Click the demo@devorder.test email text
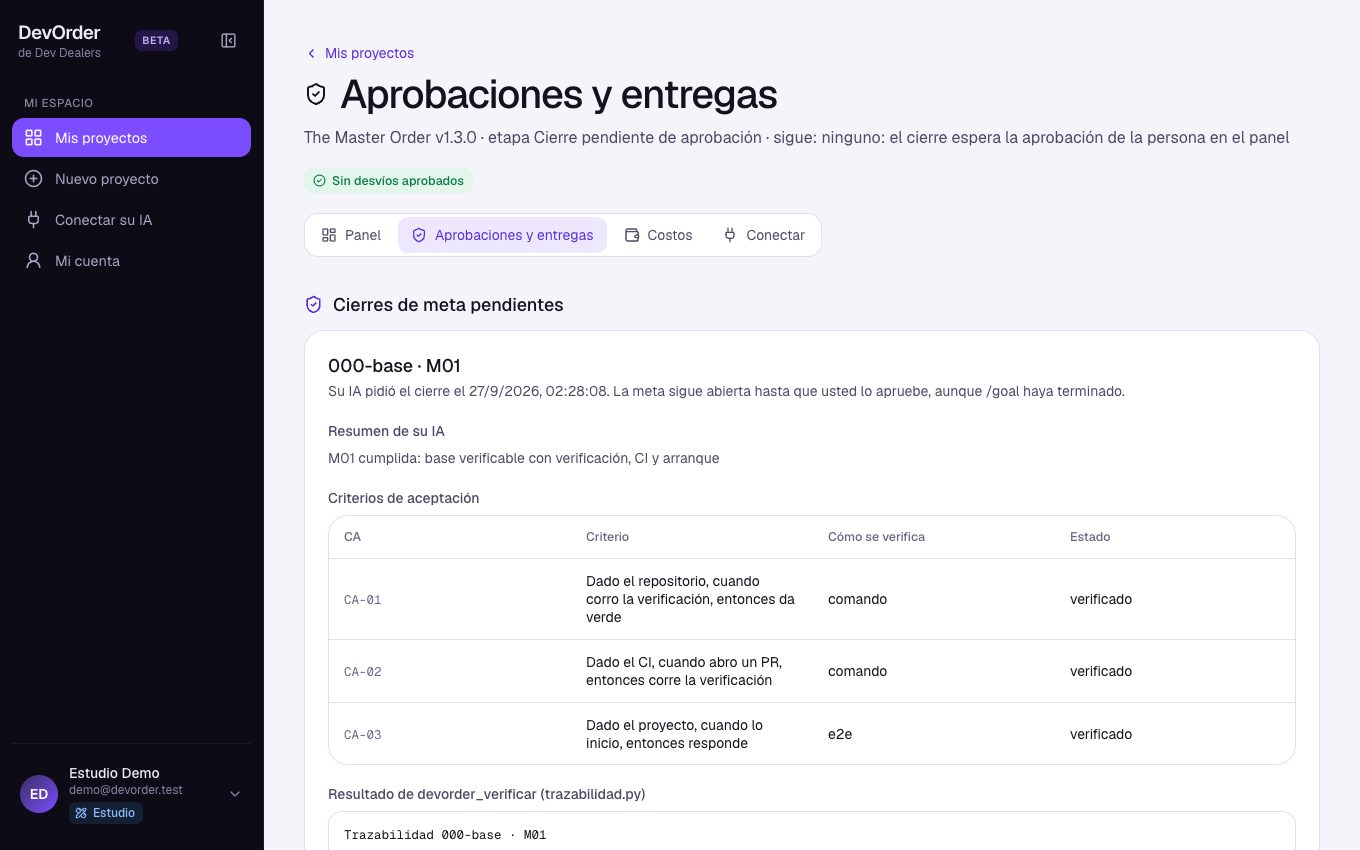1360x850 pixels. (x=125, y=790)
